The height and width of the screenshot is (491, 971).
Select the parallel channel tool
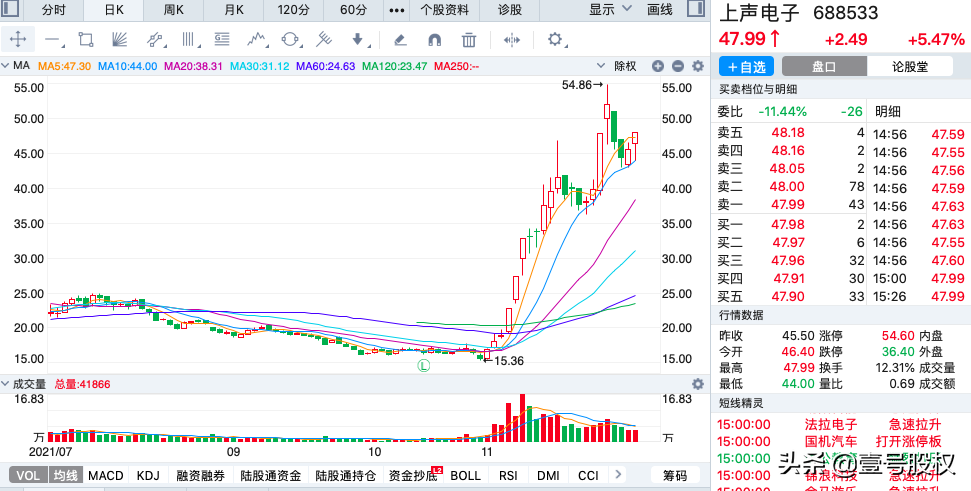(x=155, y=40)
